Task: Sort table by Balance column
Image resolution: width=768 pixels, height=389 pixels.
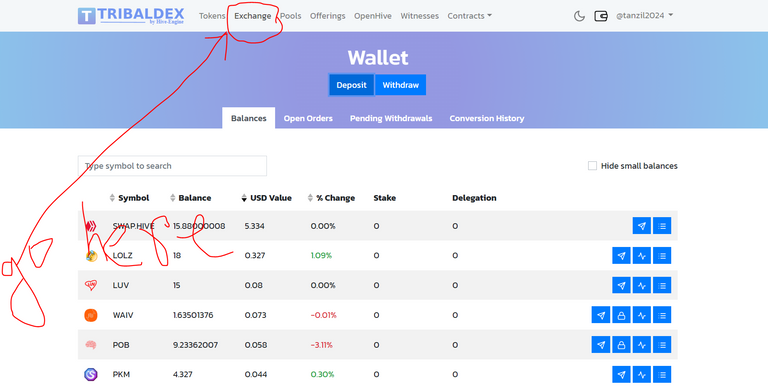Action: (x=190, y=198)
